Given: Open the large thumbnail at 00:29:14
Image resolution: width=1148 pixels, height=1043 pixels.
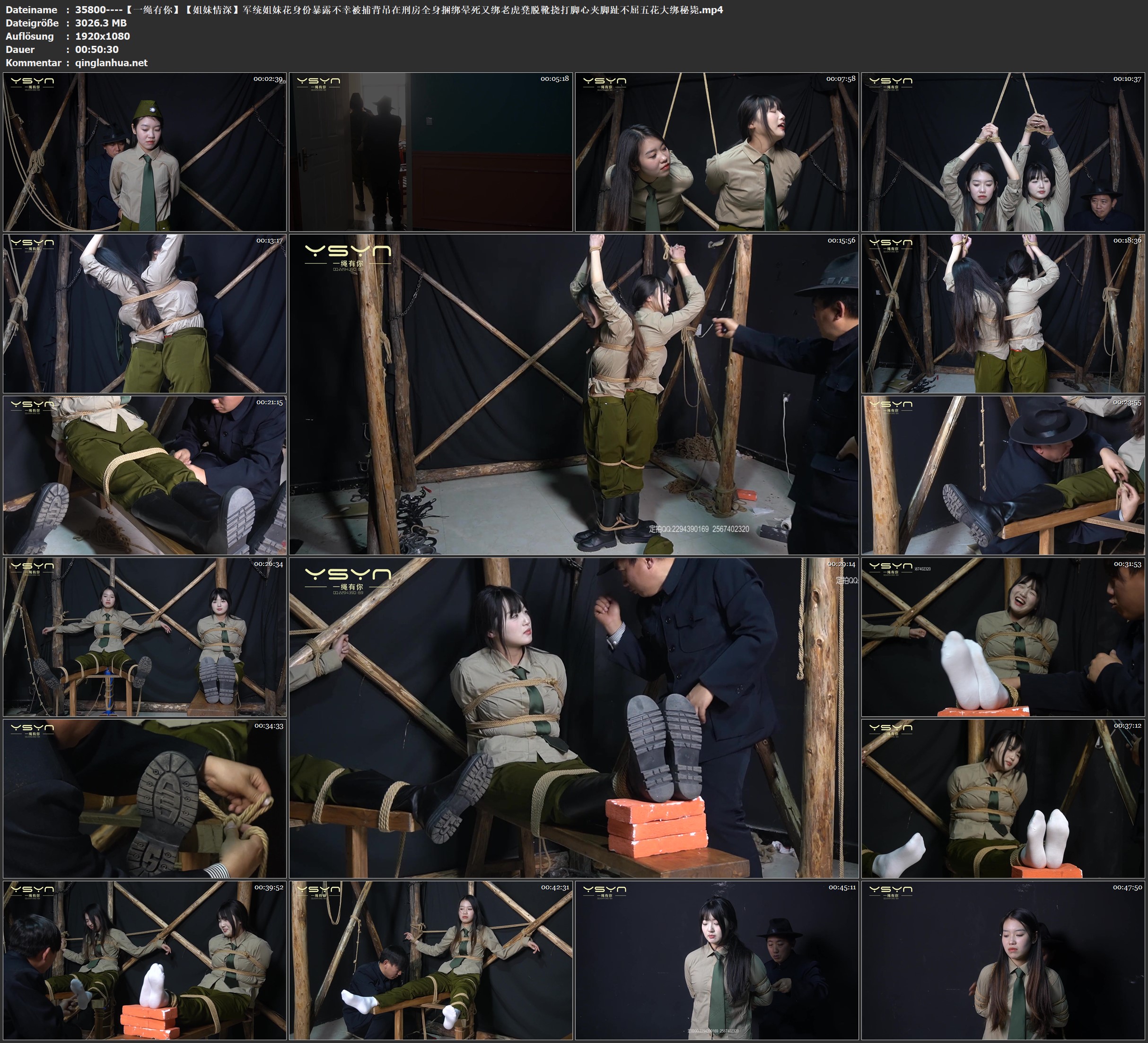Looking at the screenshot, I should point(574,717).
